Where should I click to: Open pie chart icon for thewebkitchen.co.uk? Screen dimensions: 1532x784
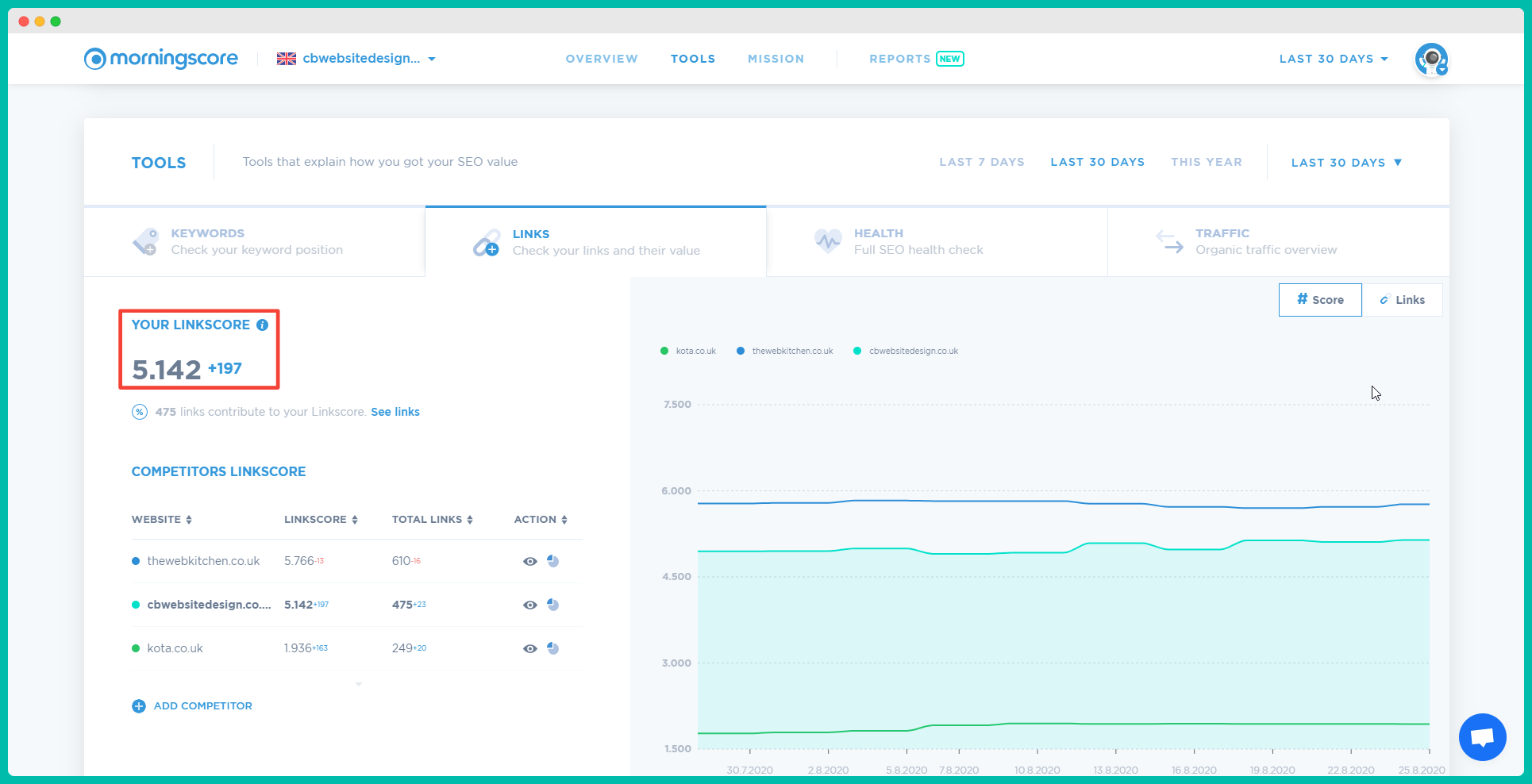coord(553,561)
